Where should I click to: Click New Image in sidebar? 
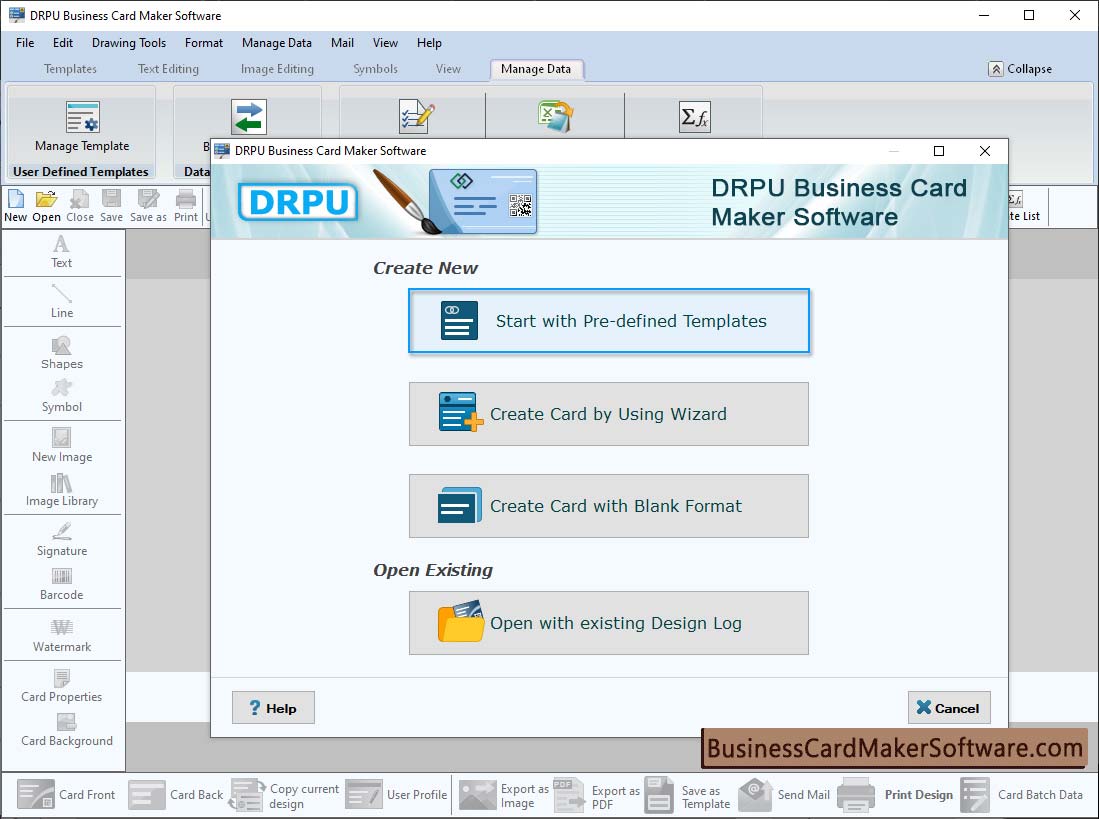tap(62, 446)
